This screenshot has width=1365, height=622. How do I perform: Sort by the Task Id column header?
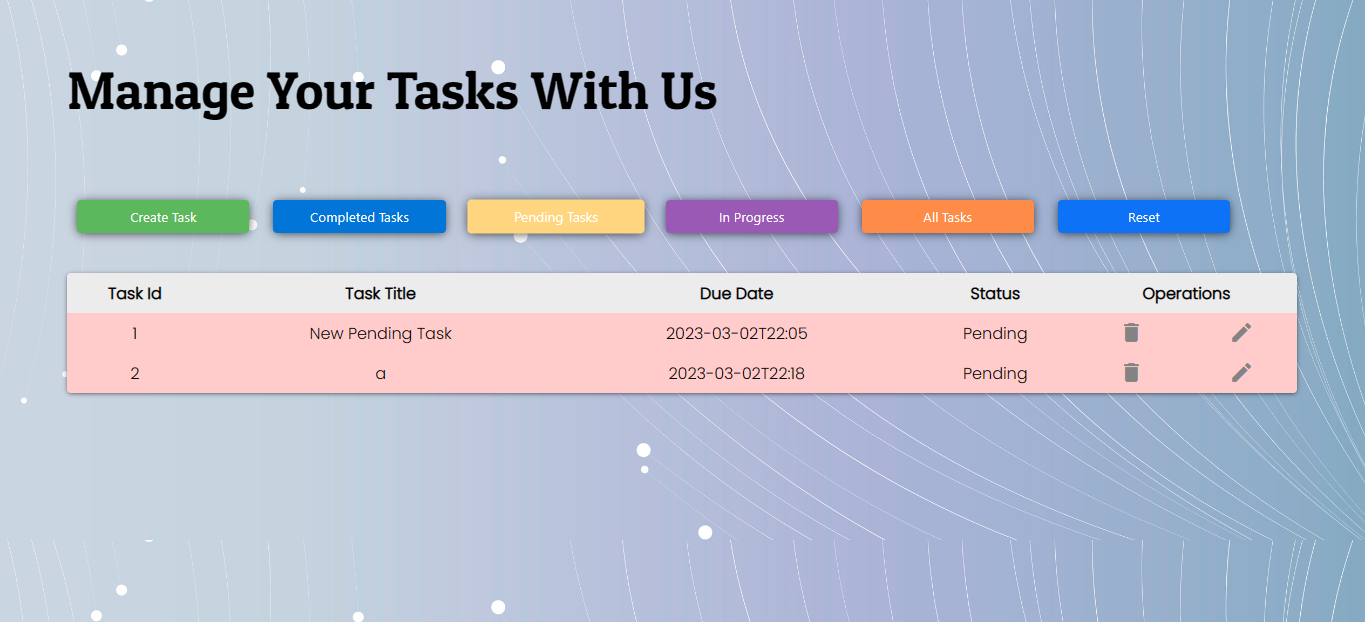pyautogui.click(x=134, y=293)
